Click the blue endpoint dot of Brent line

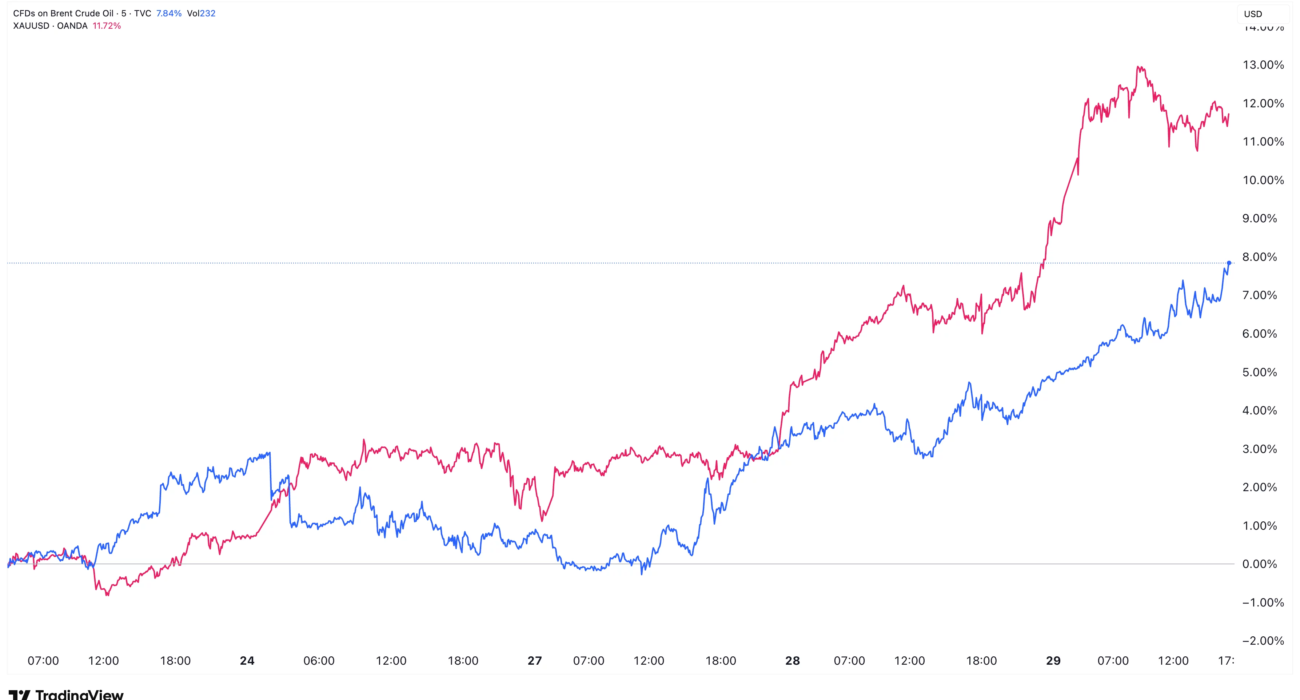point(1228,263)
